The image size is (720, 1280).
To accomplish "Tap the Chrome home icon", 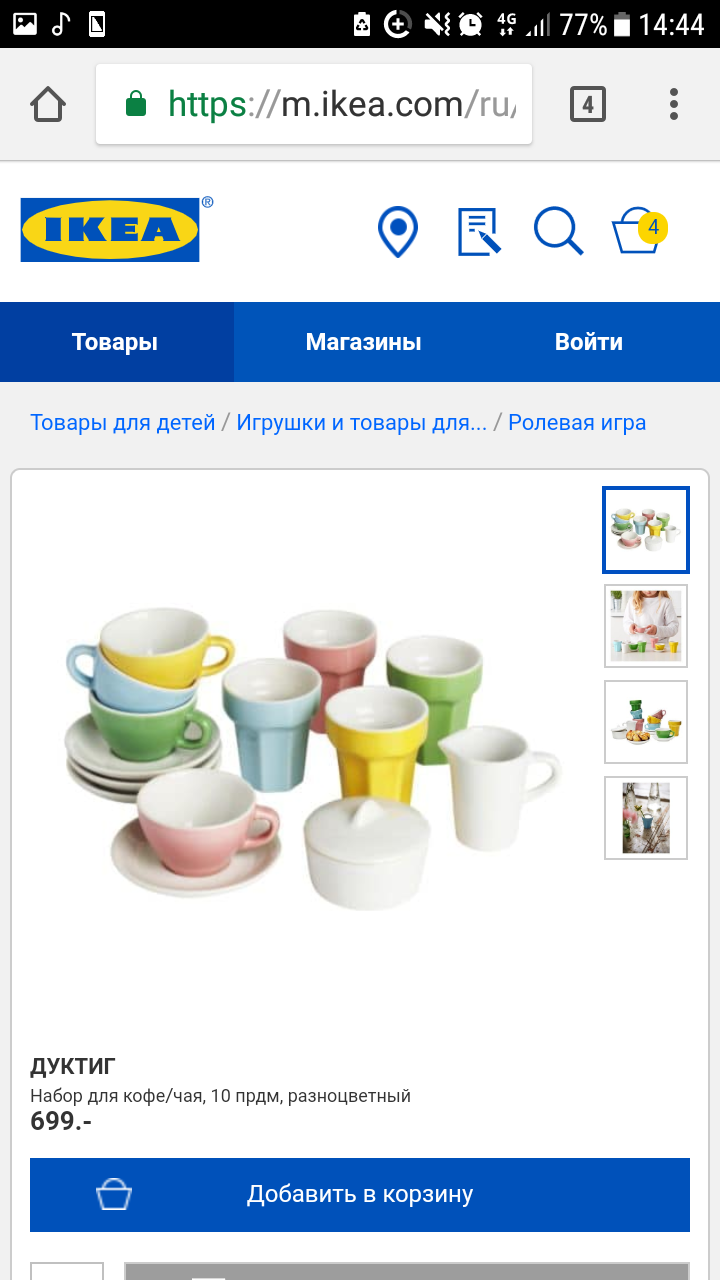I will (48, 104).
